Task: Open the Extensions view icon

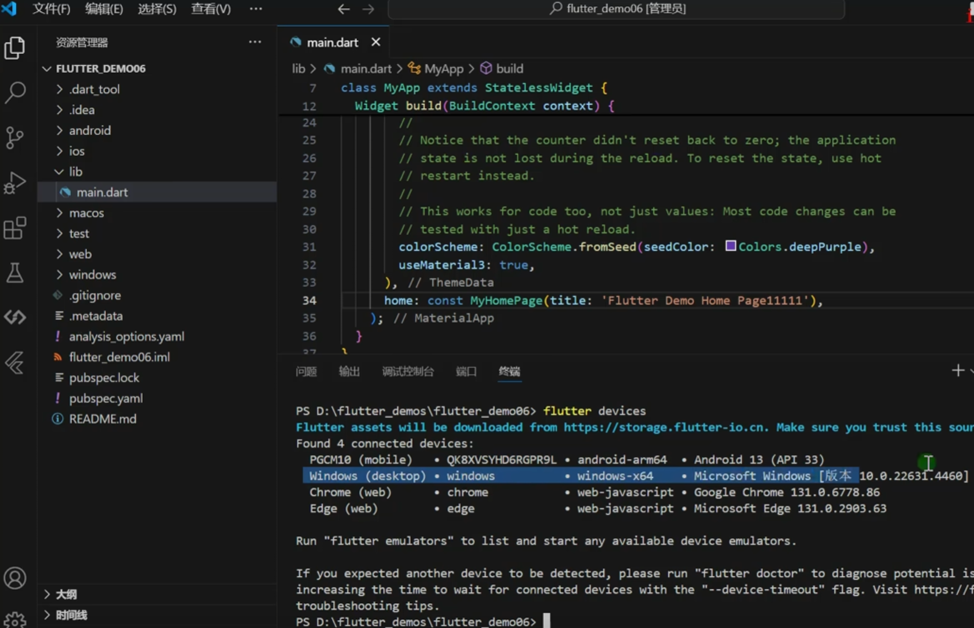Action: pos(15,228)
